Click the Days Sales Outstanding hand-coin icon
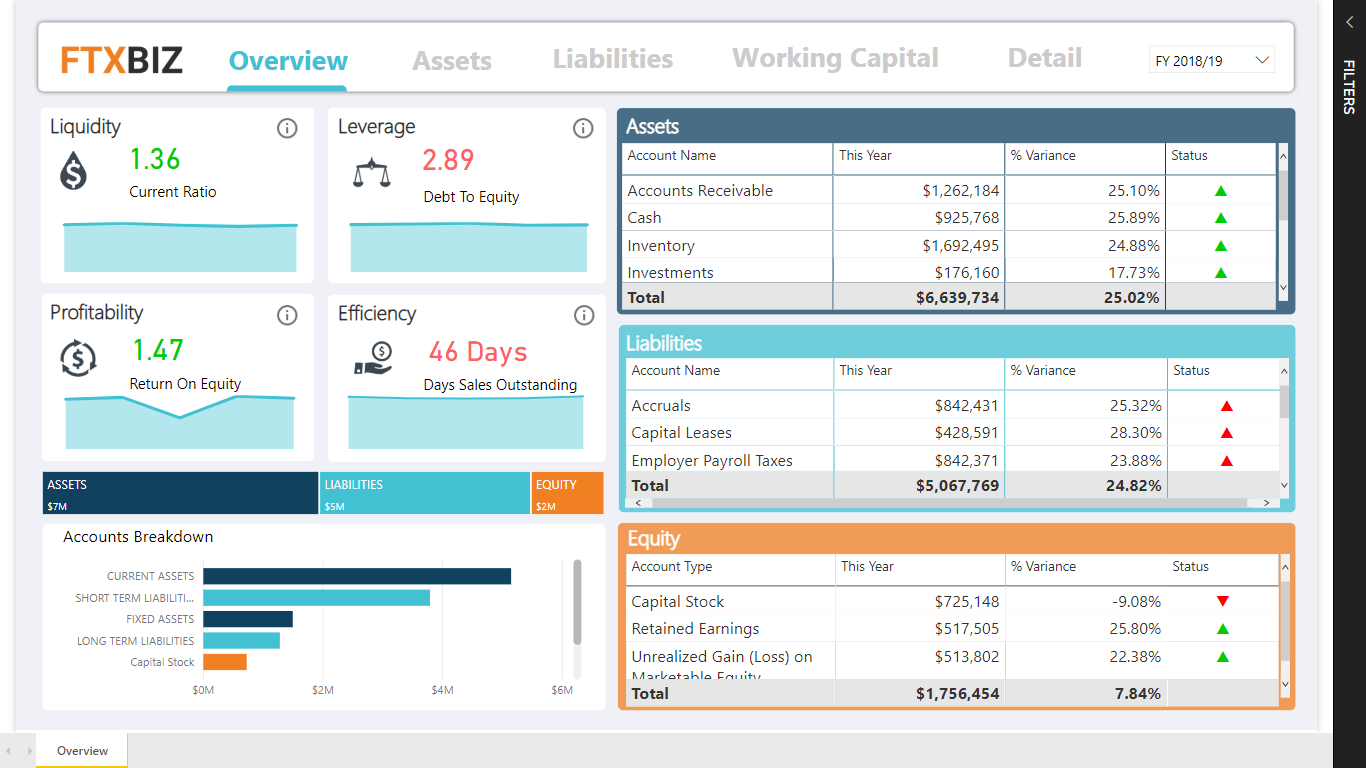The height and width of the screenshot is (768, 1366). coord(374,359)
